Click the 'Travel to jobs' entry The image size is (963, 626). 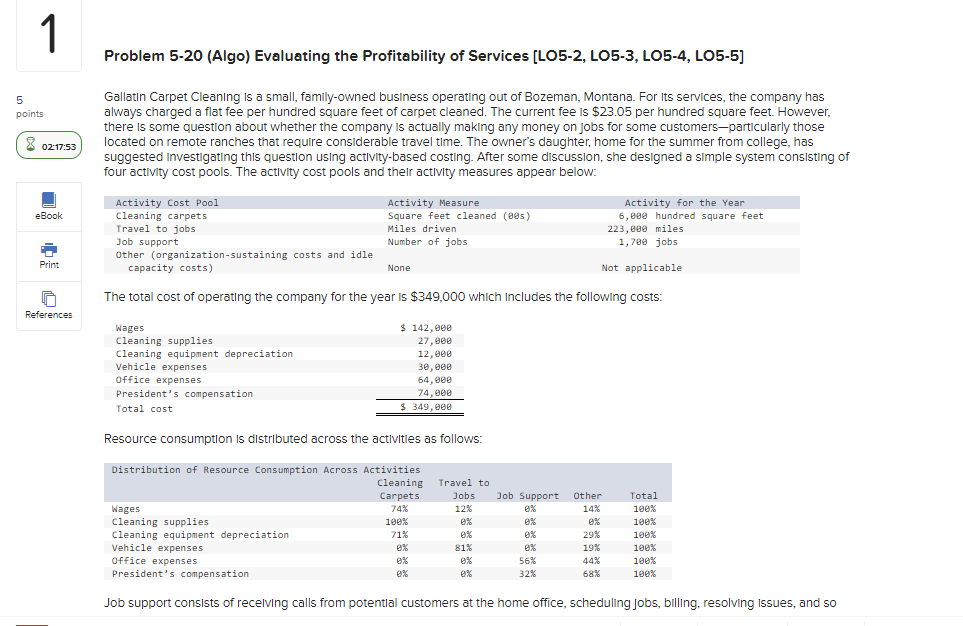(x=152, y=228)
